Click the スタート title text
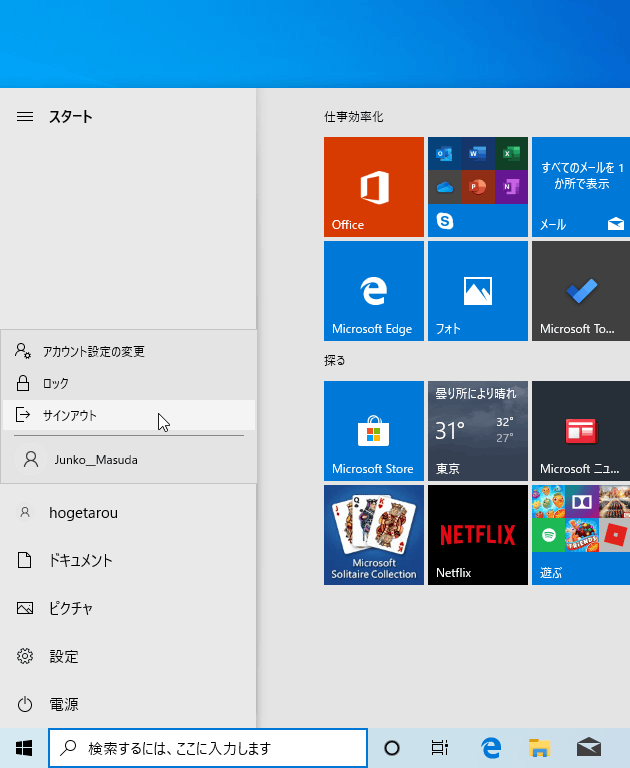The height and width of the screenshot is (768, 630). pyautogui.click(x=71, y=117)
